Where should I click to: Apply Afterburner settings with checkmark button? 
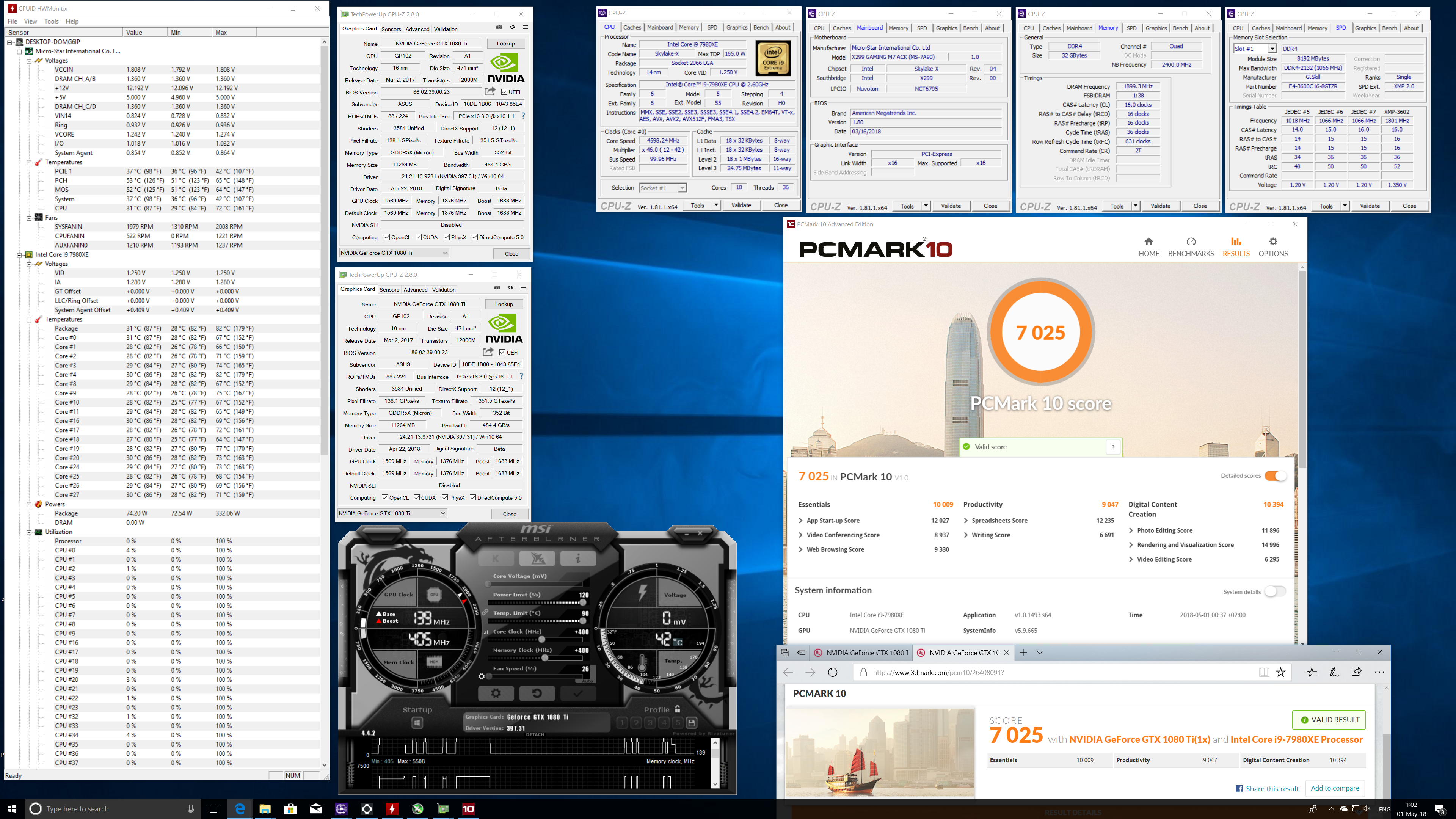tap(577, 693)
